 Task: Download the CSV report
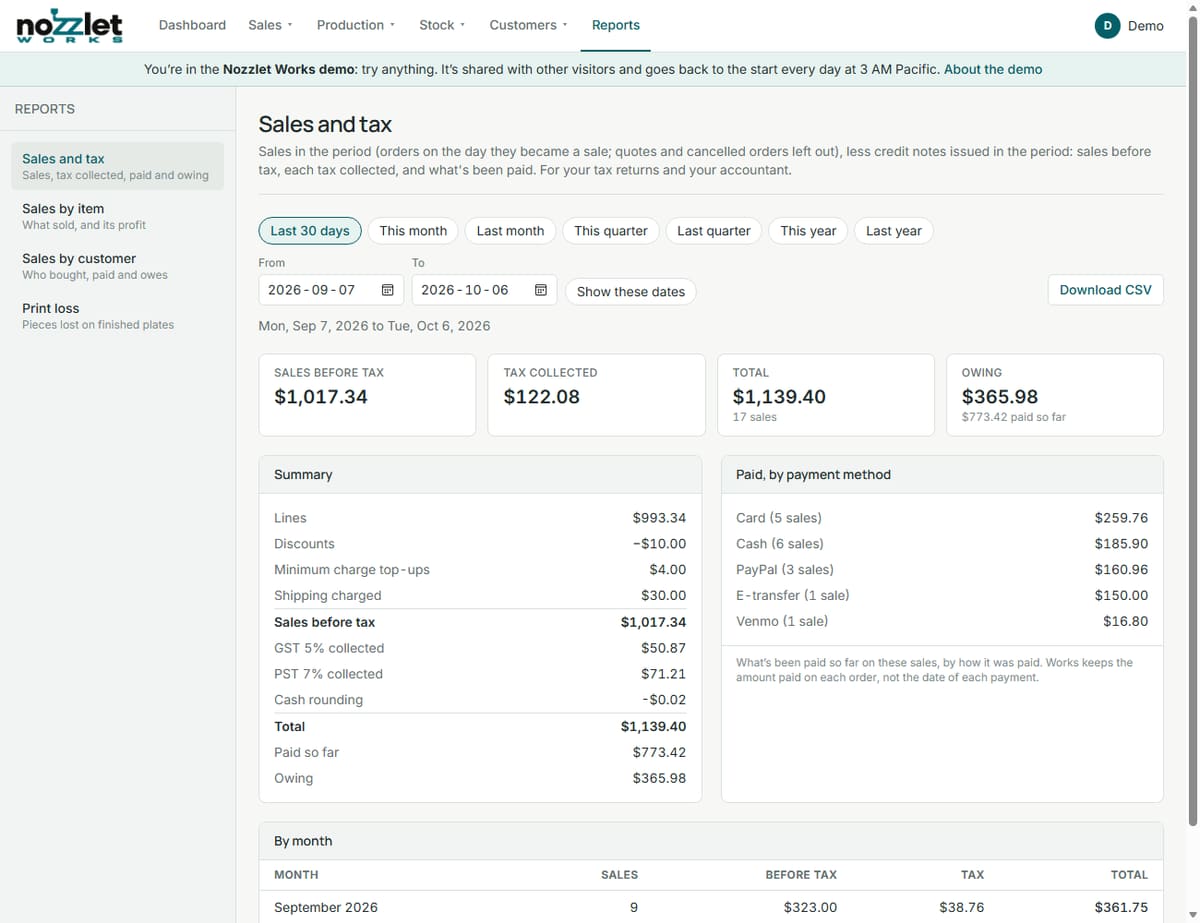coord(1105,290)
